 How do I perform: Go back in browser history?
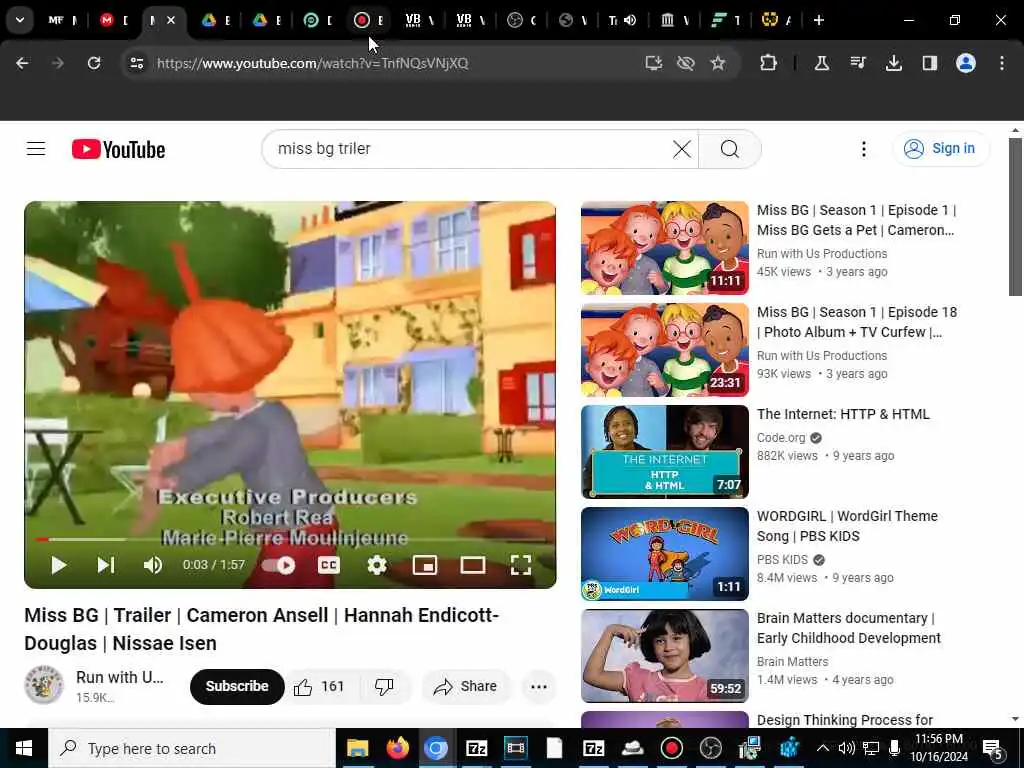pos(22,63)
